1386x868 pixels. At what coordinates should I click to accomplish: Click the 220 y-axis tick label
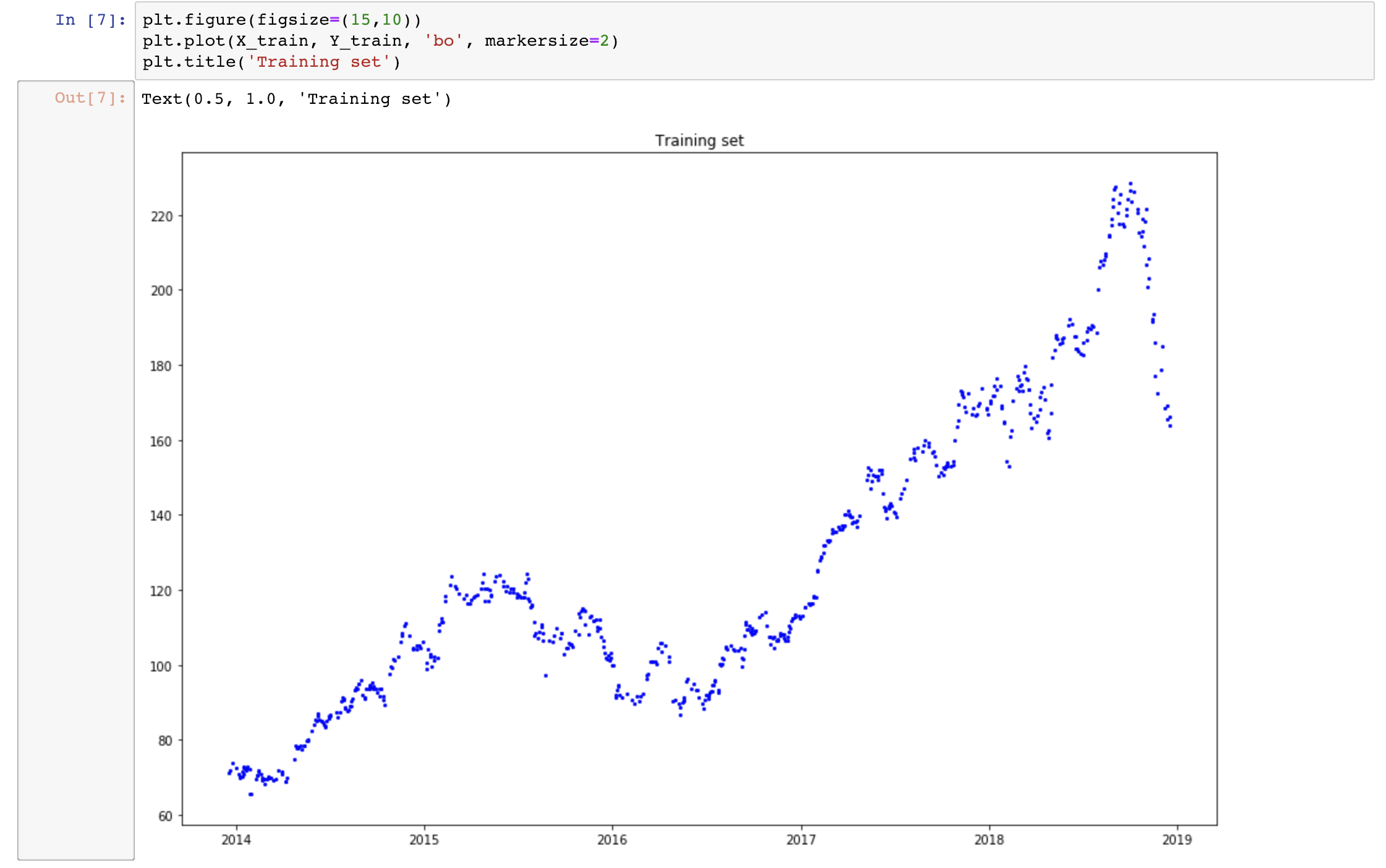pyautogui.click(x=162, y=216)
